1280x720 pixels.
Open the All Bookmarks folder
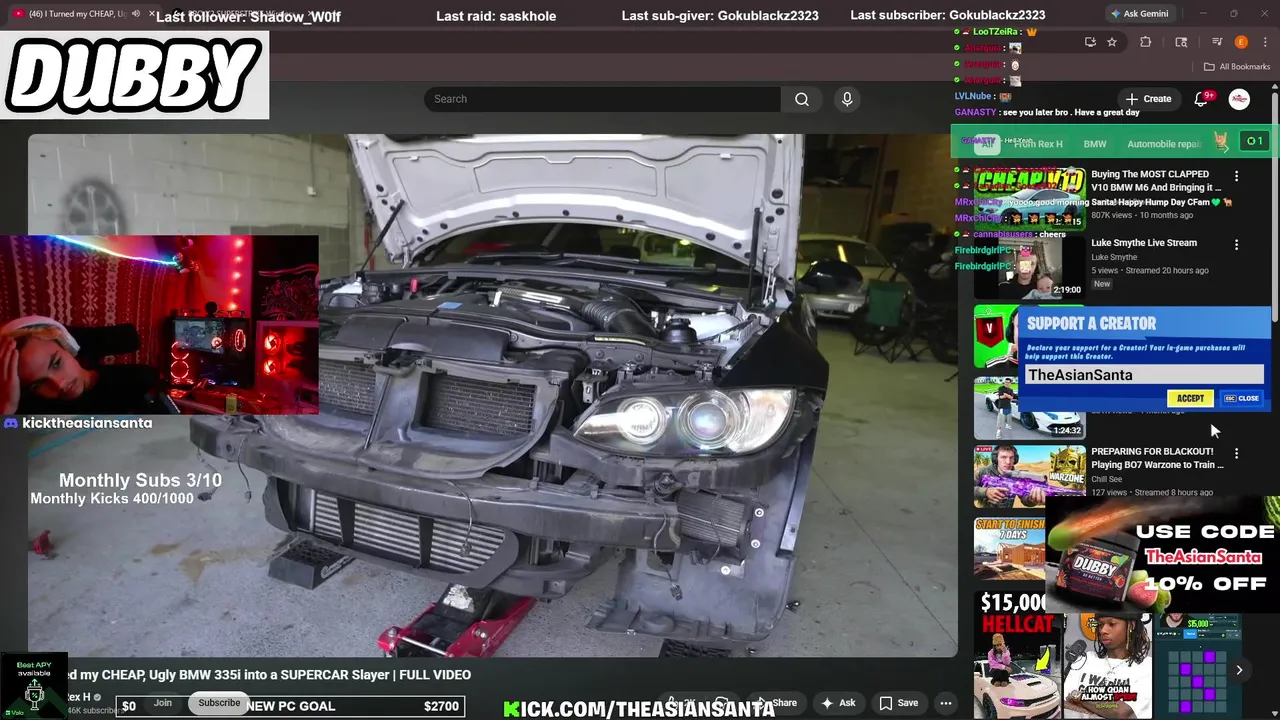point(1236,67)
